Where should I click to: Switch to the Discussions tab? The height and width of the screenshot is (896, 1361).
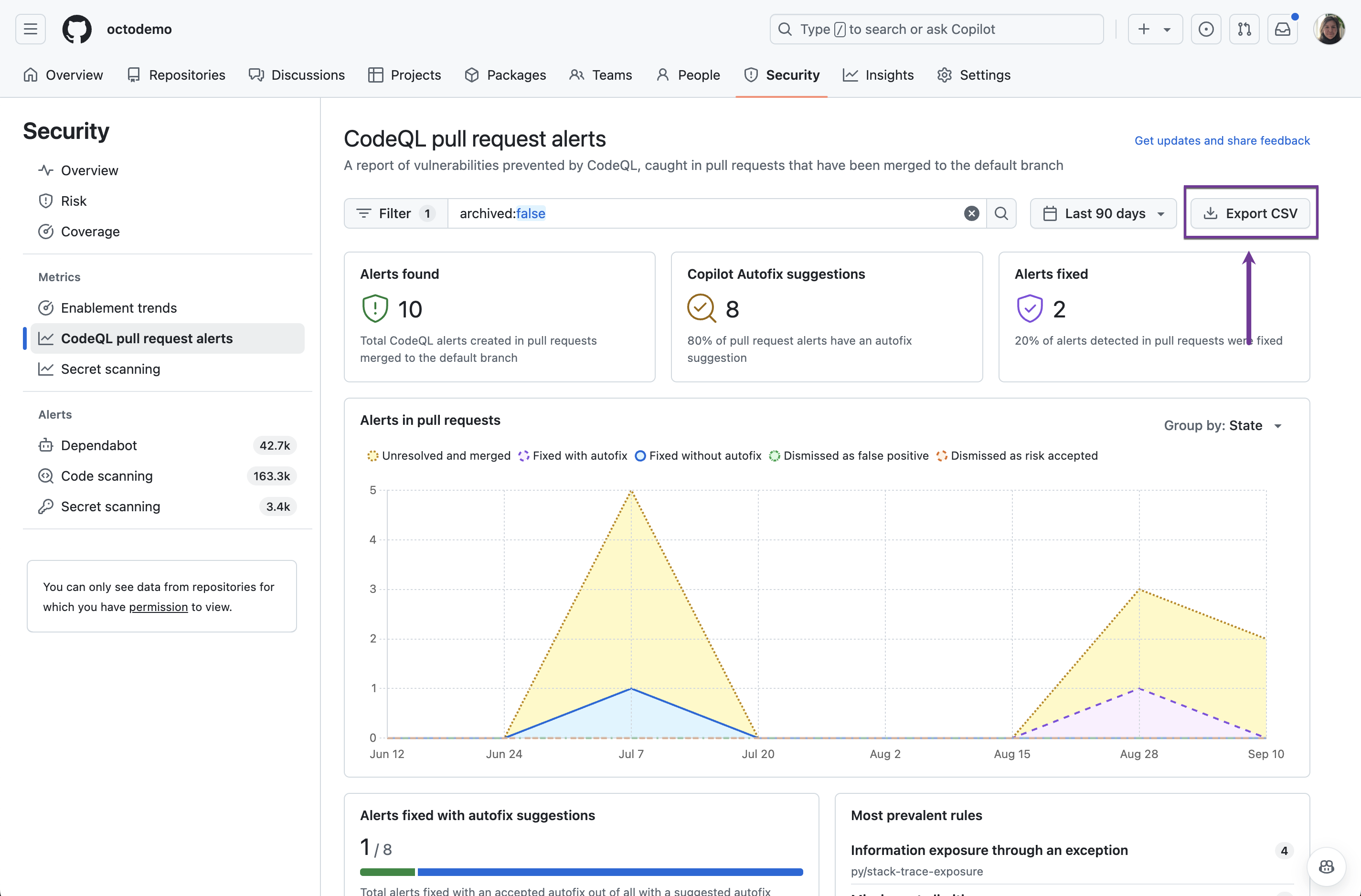point(296,75)
